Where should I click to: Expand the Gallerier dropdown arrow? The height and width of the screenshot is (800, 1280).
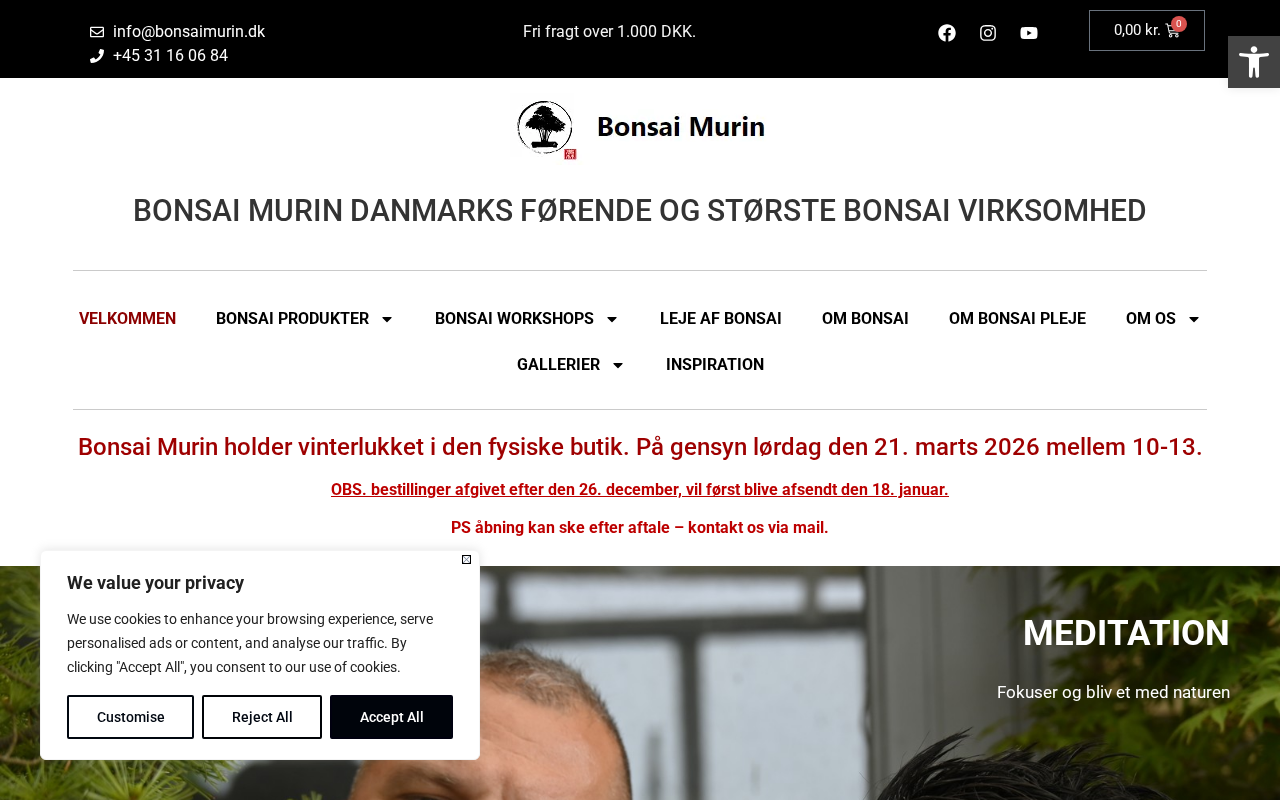pos(618,365)
